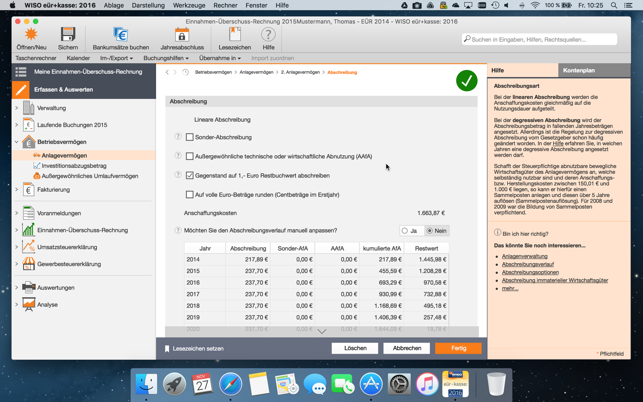Viewport: 643px width, 402px height.
Task: Click the Jahresabschluss calendar lock icon
Action: [182, 34]
